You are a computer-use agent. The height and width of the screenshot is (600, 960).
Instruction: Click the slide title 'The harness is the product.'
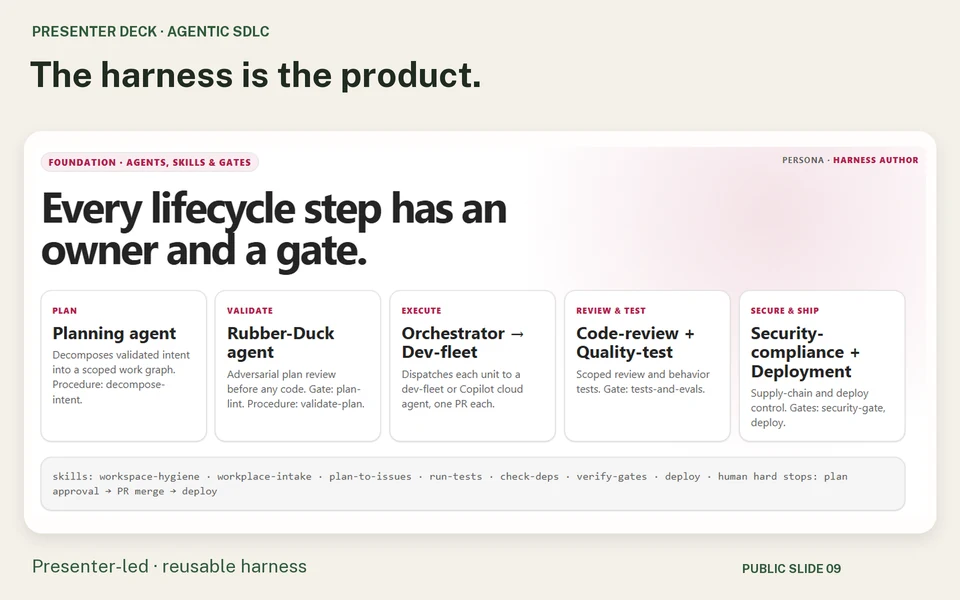256,75
